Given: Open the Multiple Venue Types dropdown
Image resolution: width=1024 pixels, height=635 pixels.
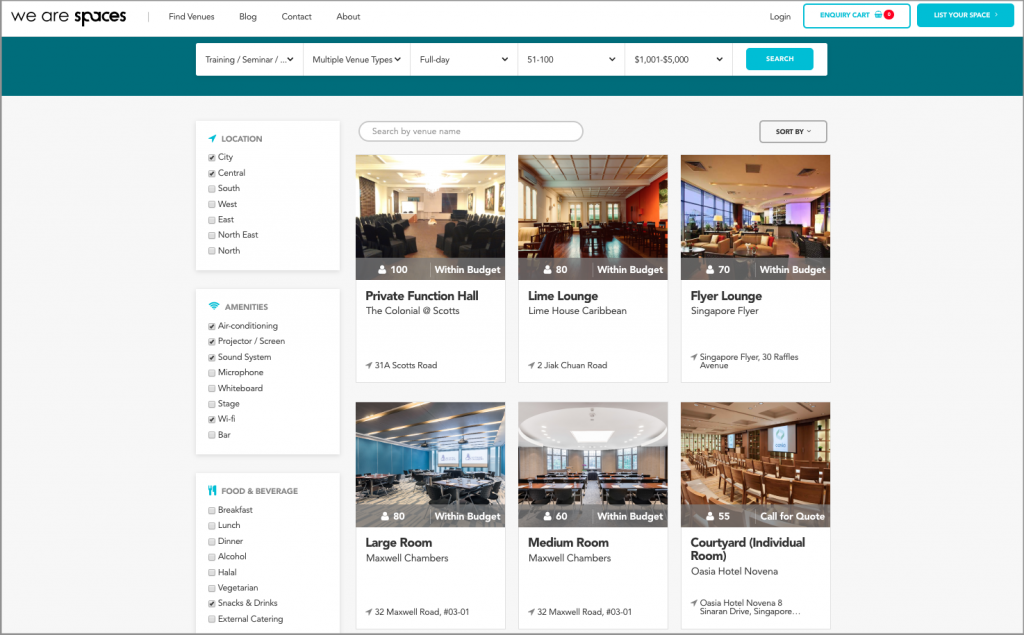Looking at the screenshot, I should point(357,59).
